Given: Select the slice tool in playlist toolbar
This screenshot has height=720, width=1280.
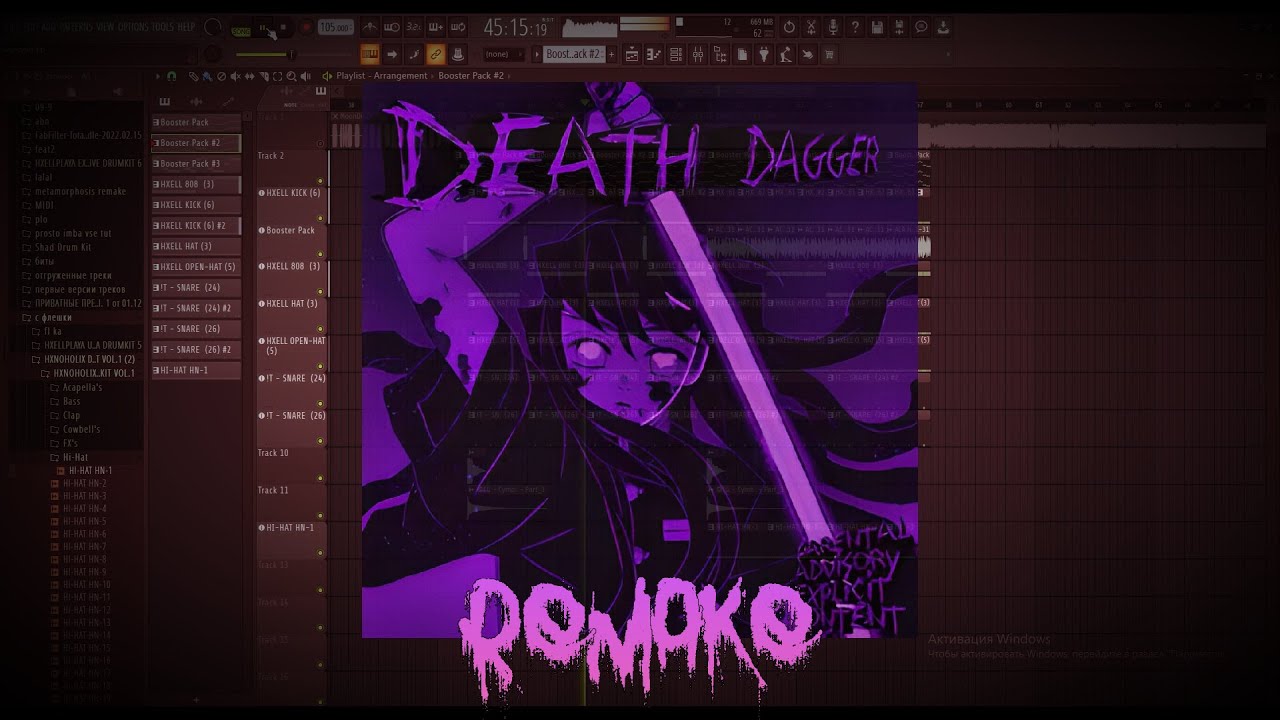Looking at the screenshot, I should (x=263, y=76).
